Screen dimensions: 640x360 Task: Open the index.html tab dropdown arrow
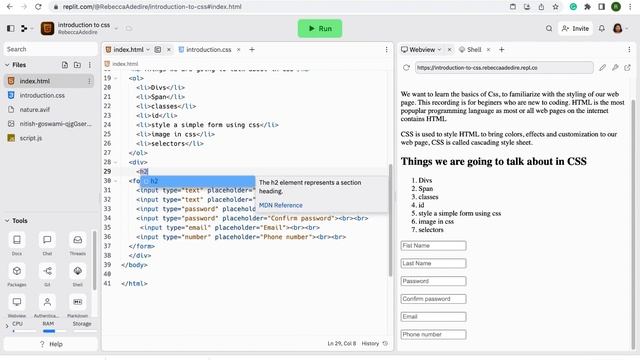148,50
